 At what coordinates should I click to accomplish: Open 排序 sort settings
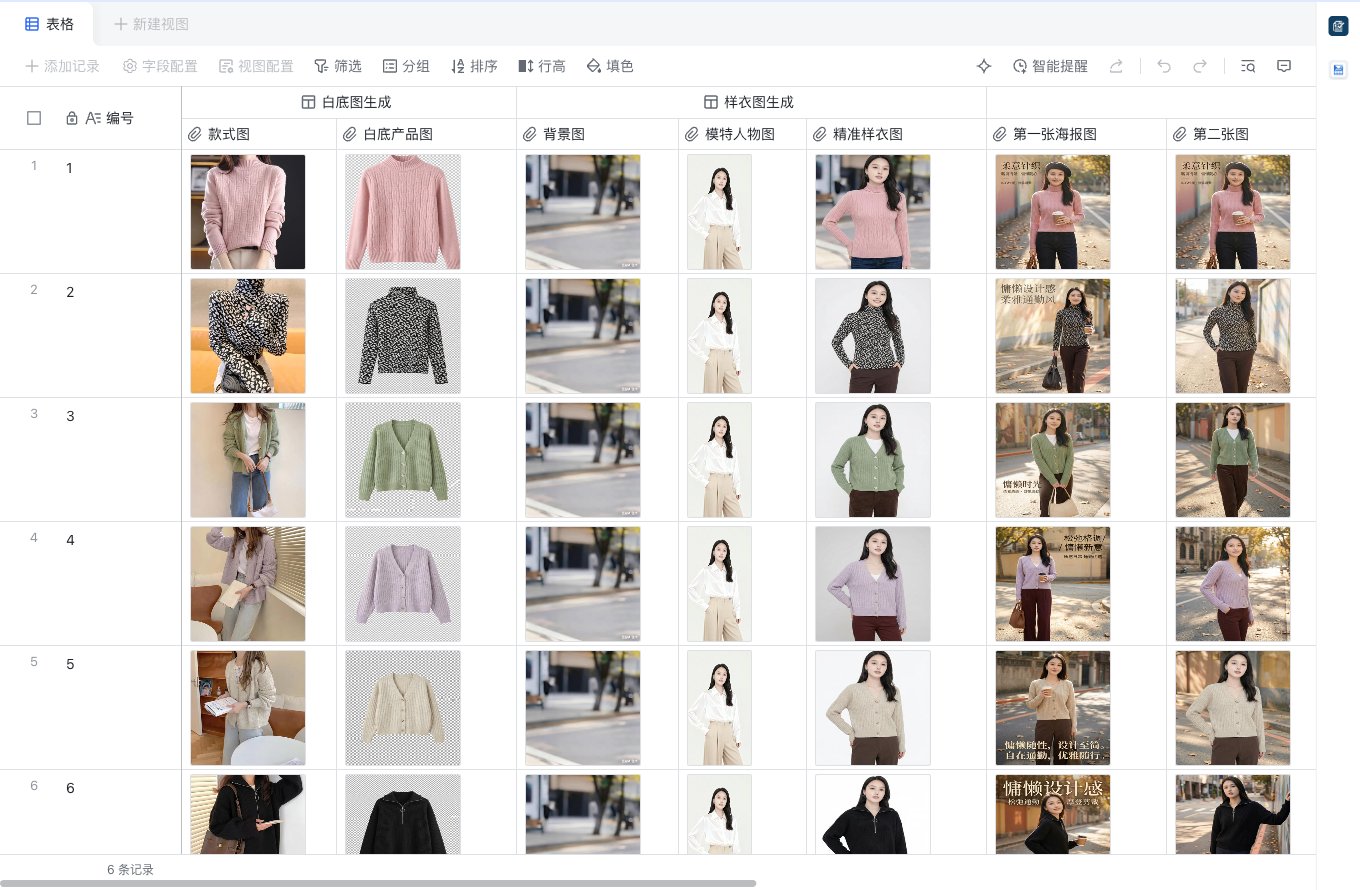474,66
